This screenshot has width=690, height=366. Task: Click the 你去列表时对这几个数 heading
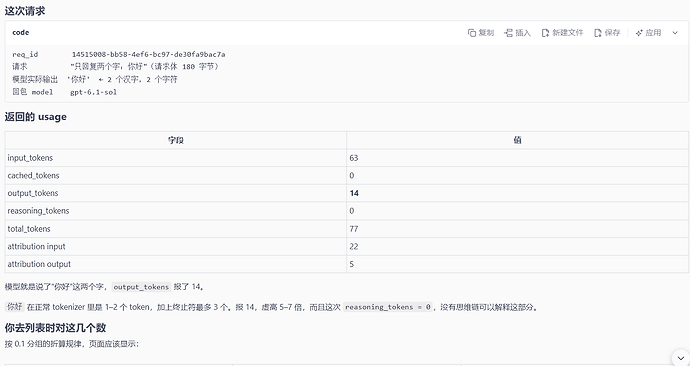click(x=55, y=328)
